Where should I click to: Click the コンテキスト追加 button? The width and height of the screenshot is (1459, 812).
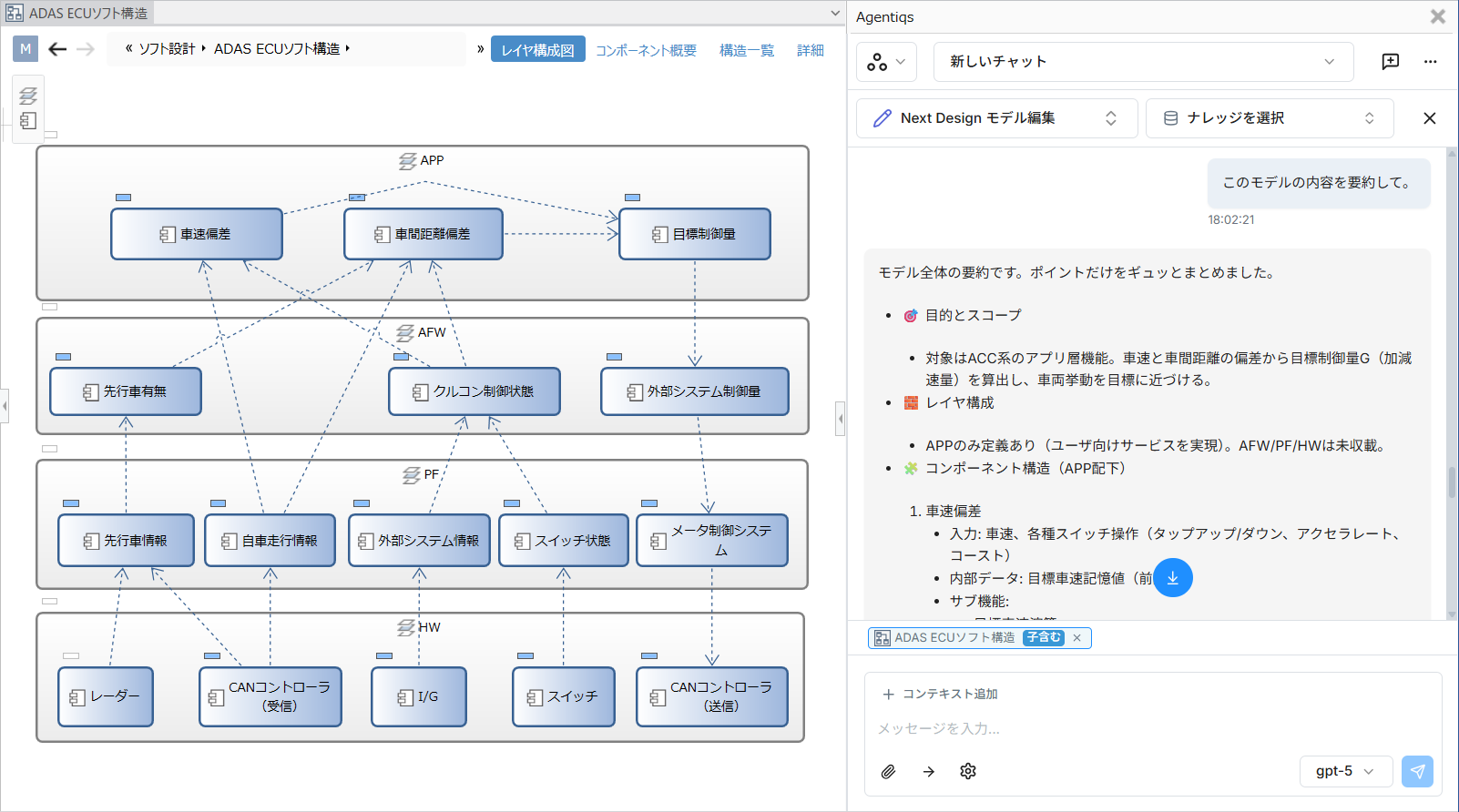[x=940, y=694]
